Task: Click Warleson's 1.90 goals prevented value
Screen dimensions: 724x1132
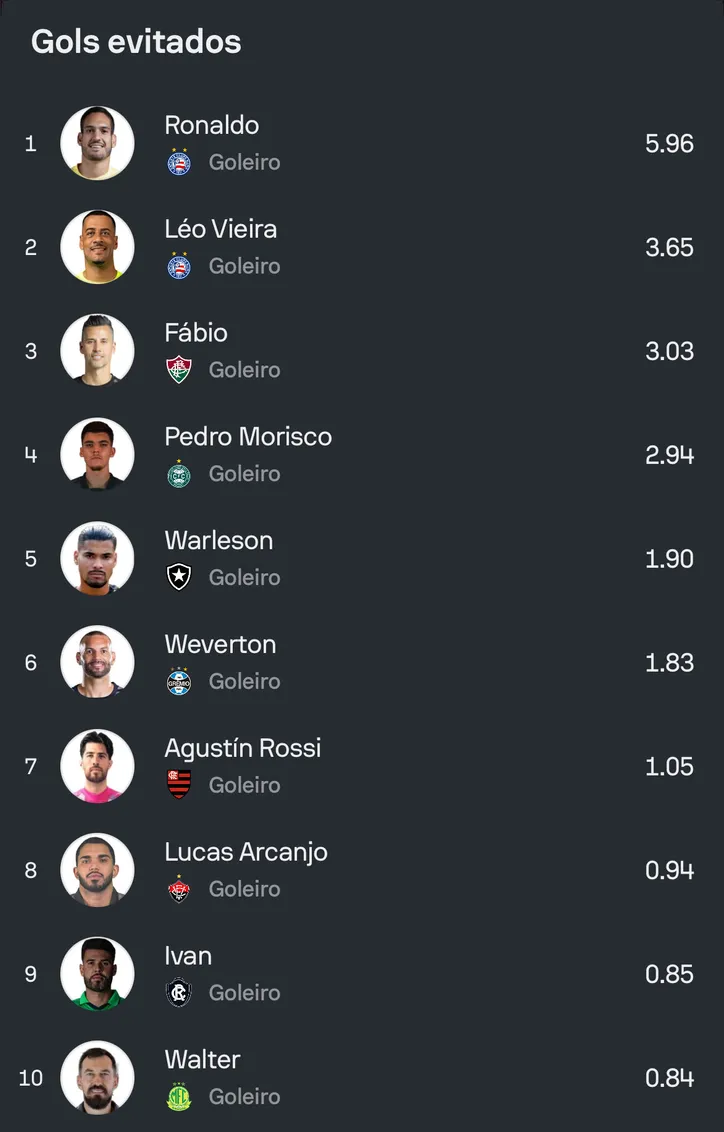Action: [669, 559]
